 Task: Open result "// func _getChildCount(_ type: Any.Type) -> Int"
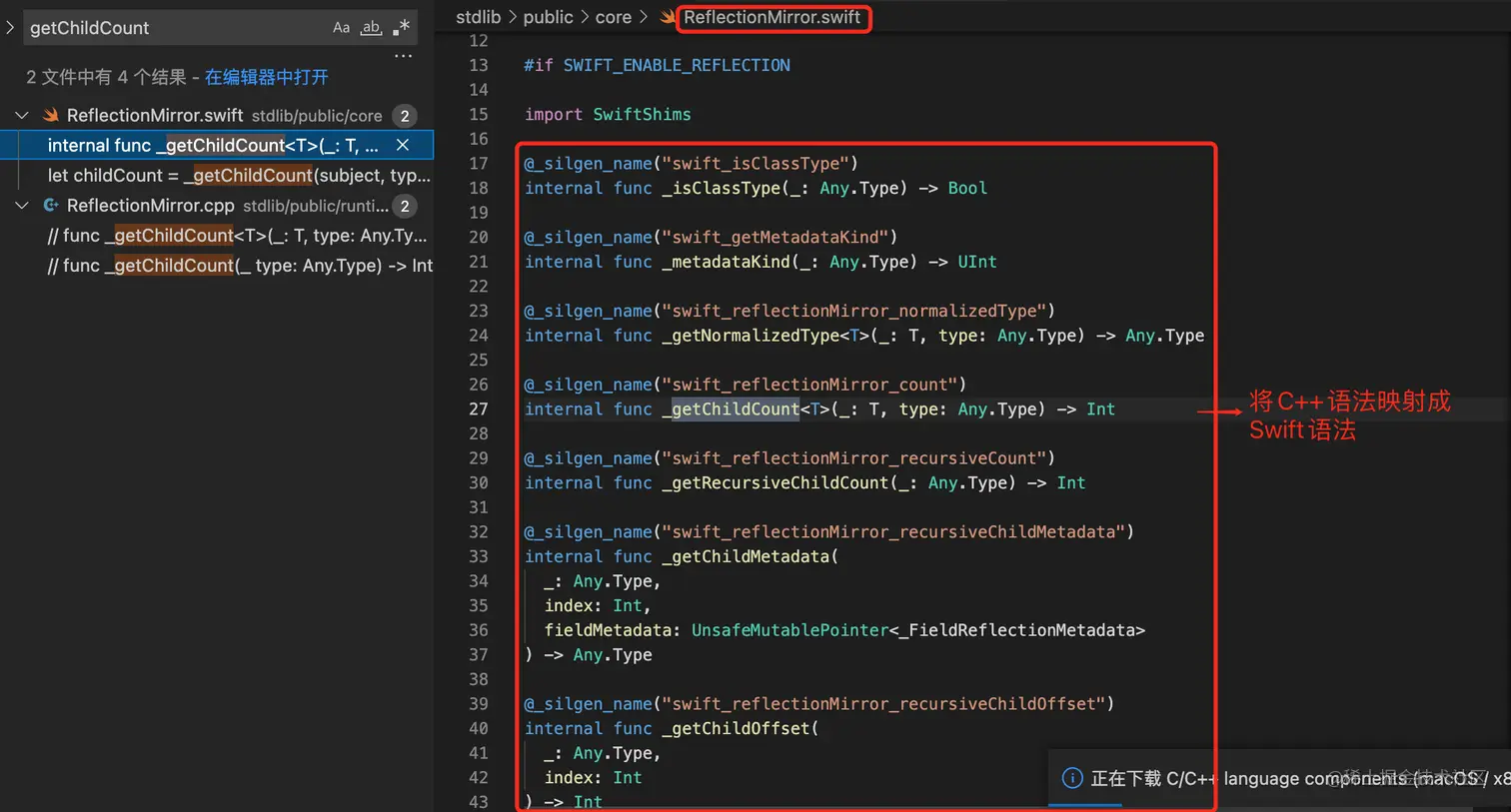pos(240,266)
